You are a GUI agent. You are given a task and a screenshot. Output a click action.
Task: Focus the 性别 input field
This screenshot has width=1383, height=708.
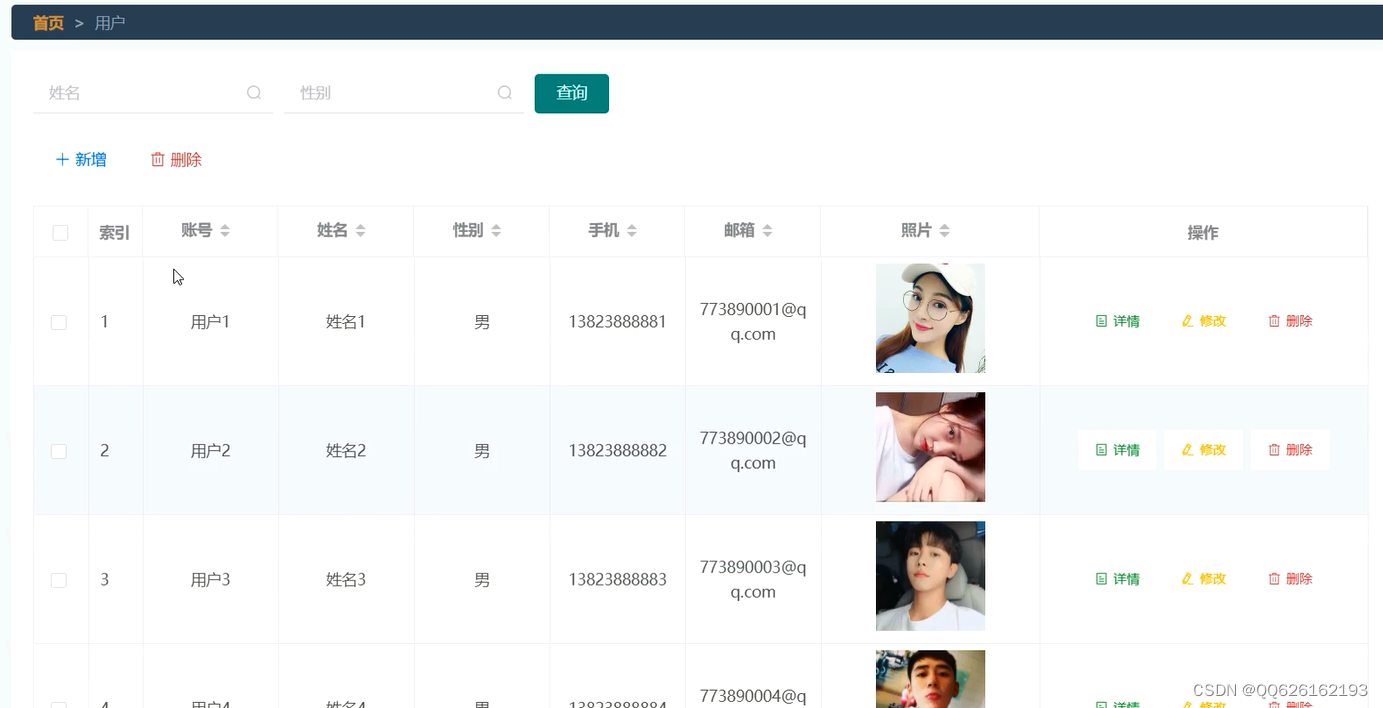[404, 93]
